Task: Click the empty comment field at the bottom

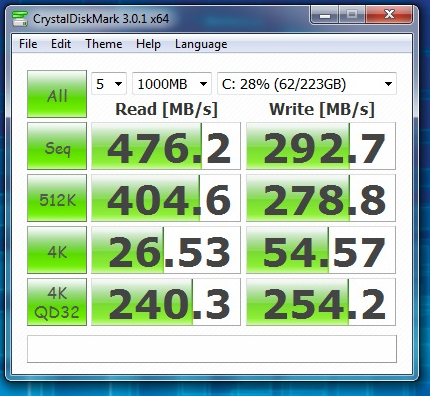Action: click(212, 349)
